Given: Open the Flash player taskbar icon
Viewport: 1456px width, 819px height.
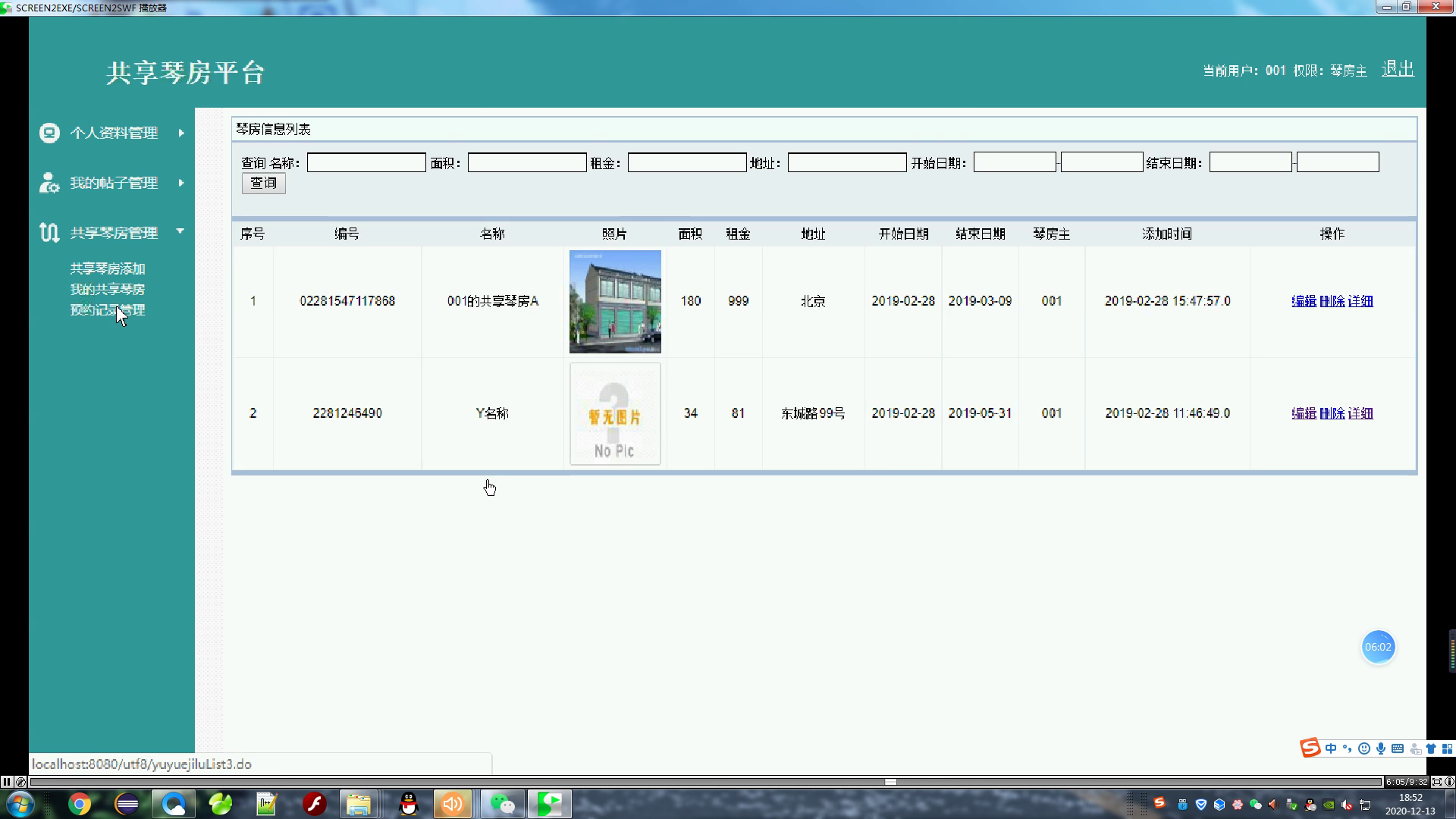Looking at the screenshot, I should pos(314,804).
